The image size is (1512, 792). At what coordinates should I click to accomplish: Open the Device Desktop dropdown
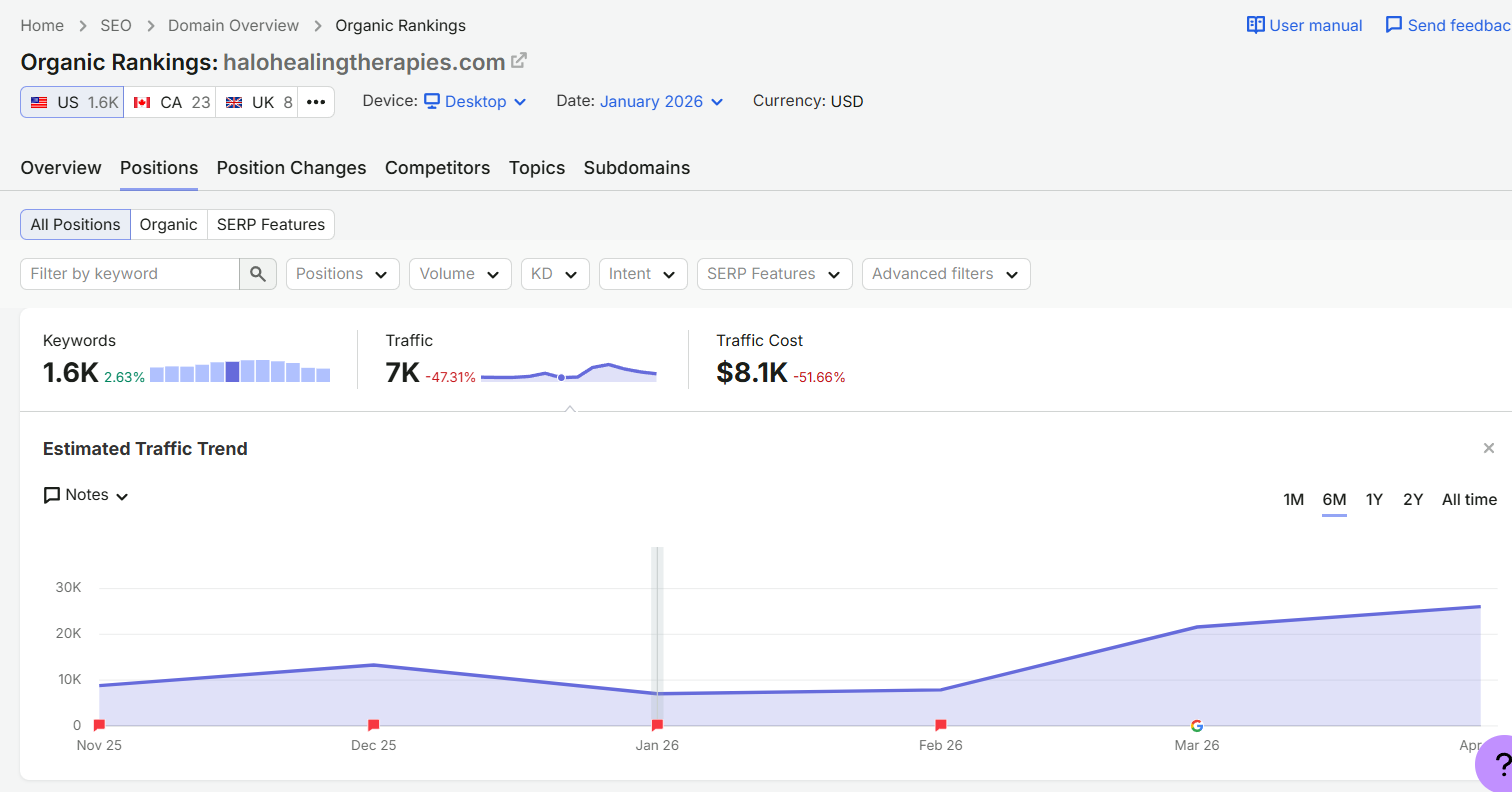(x=476, y=101)
